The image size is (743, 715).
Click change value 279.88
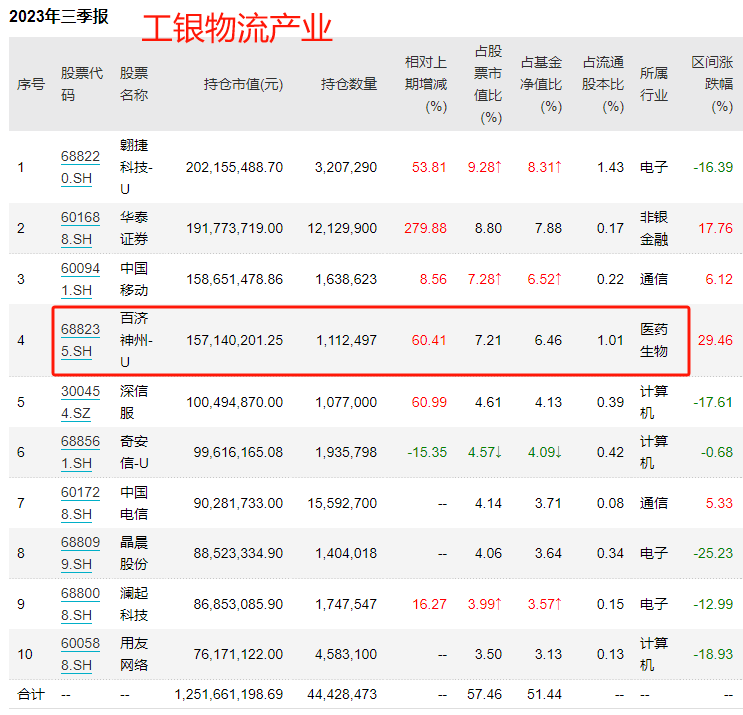425,228
